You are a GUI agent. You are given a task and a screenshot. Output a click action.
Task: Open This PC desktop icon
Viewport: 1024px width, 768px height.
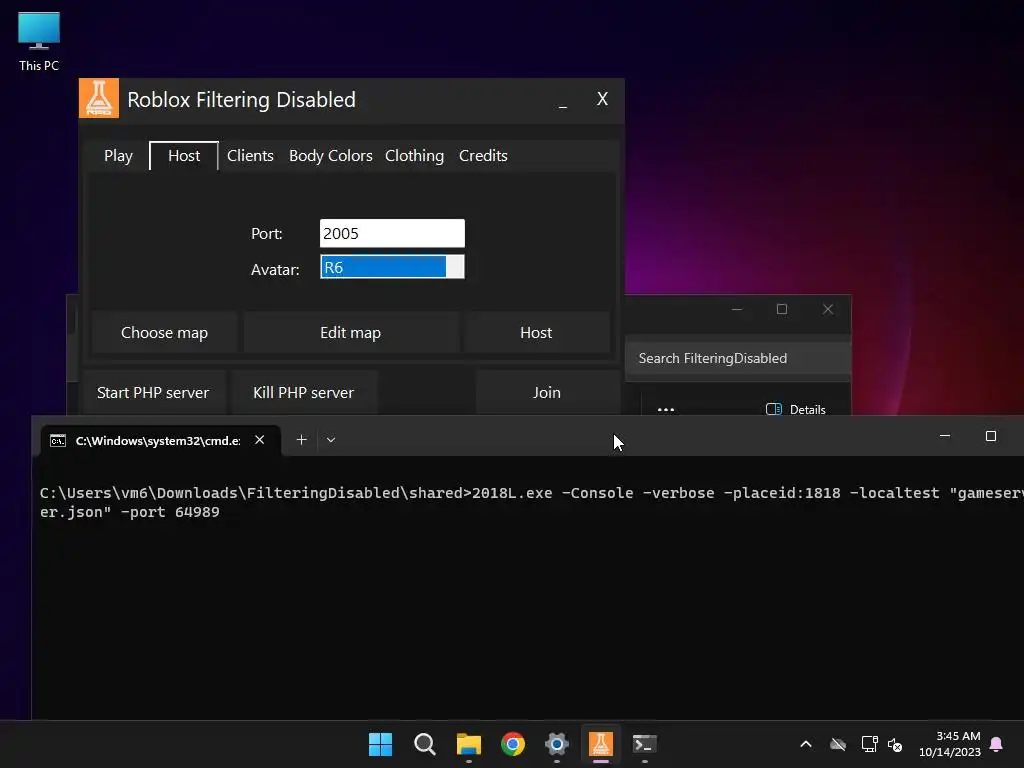39,41
